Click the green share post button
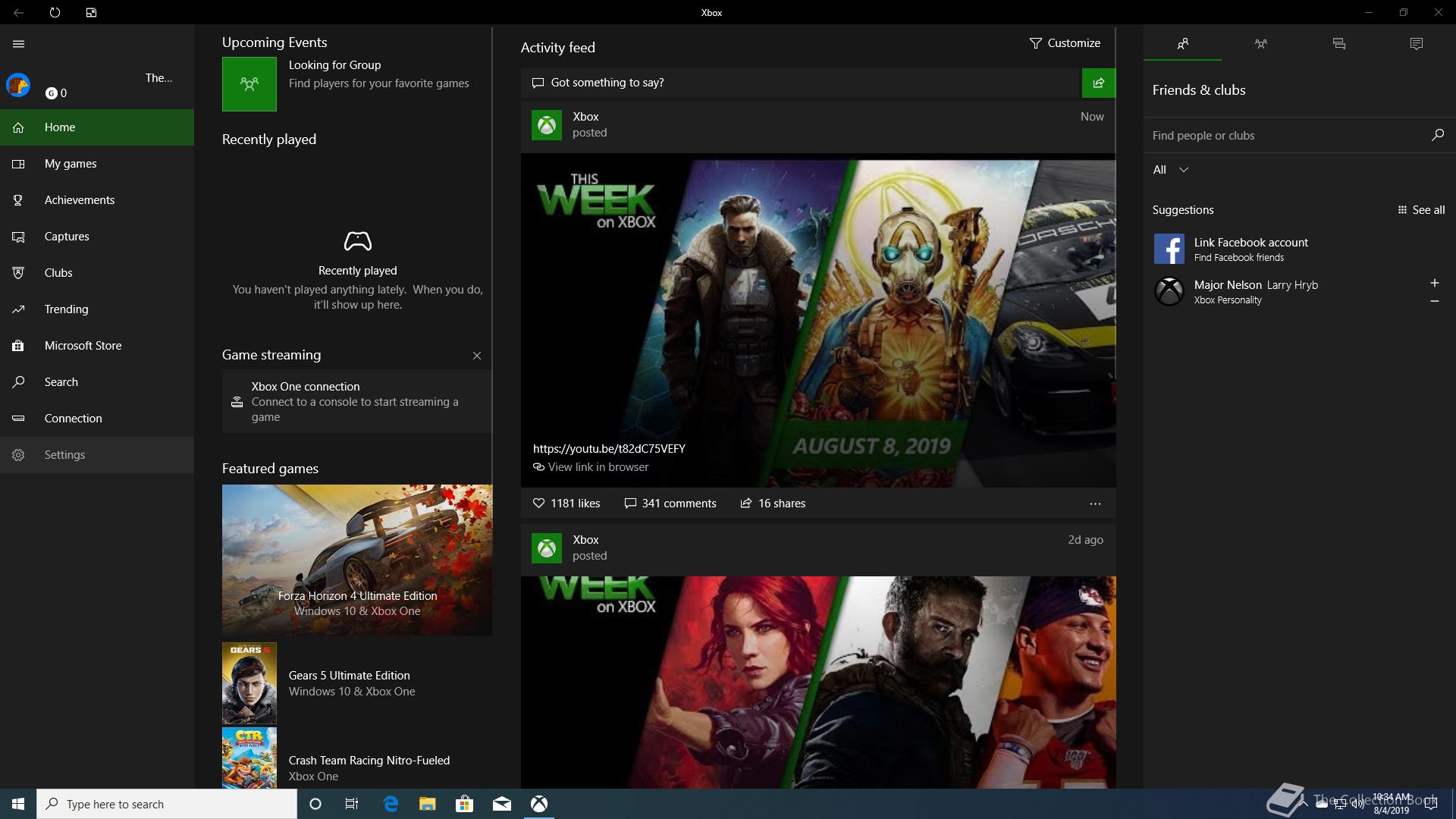This screenshot has height=819, width=1456. [x=1098, y=83]
